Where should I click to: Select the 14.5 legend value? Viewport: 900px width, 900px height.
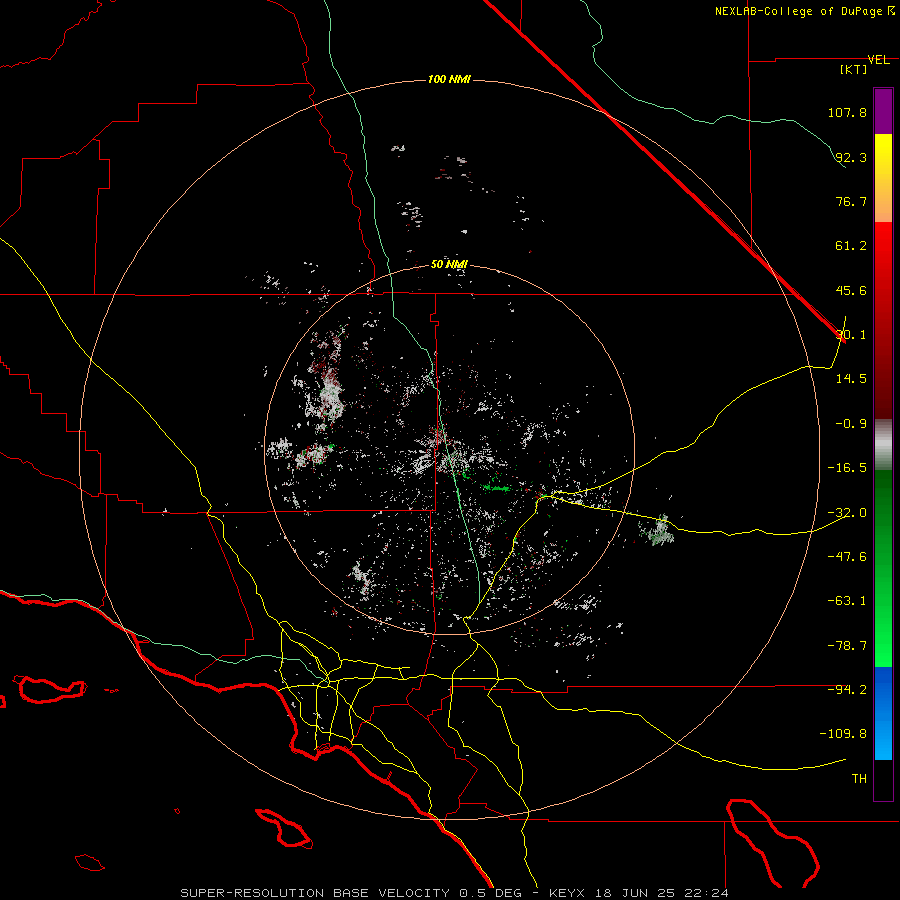(851, 379)
